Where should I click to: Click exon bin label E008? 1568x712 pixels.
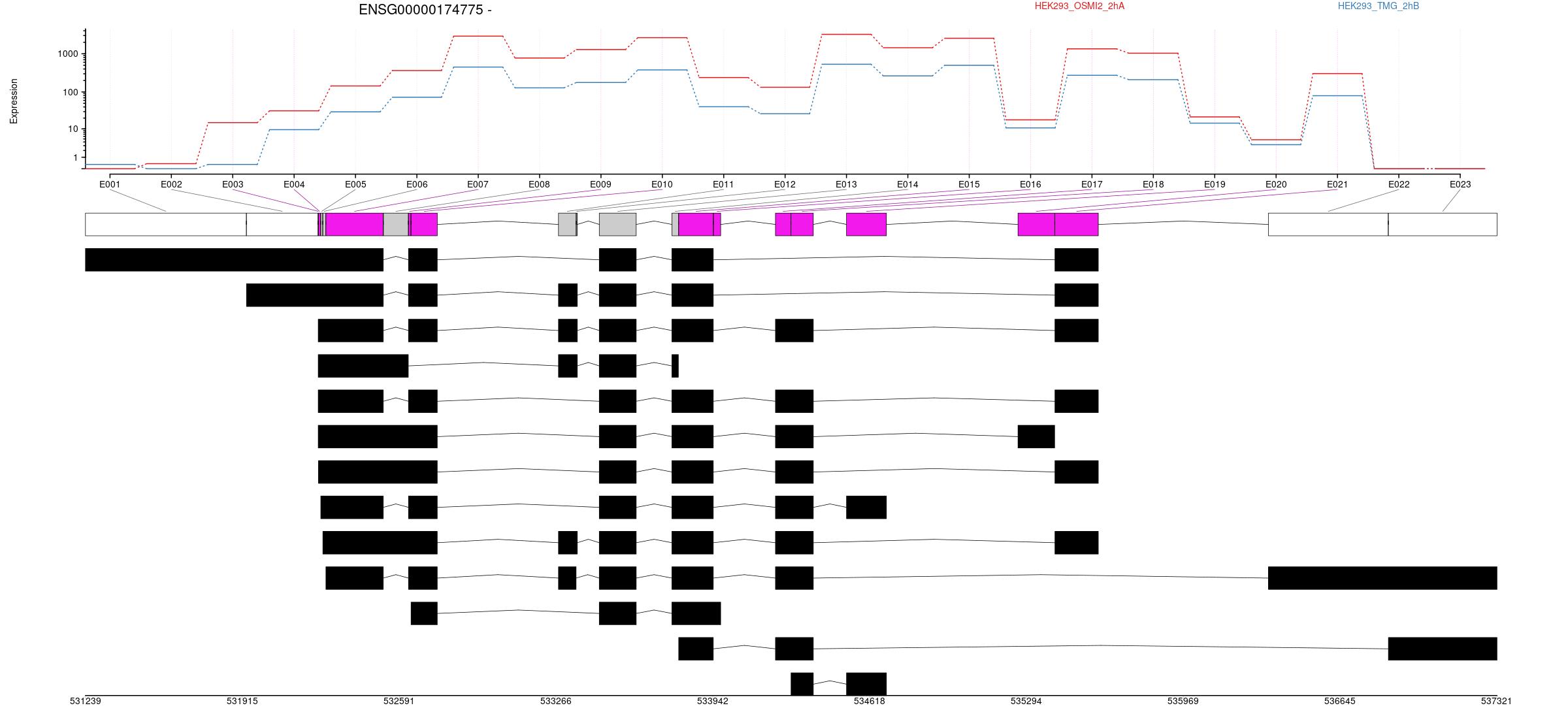pyautogui.click(x=539, y=184)
